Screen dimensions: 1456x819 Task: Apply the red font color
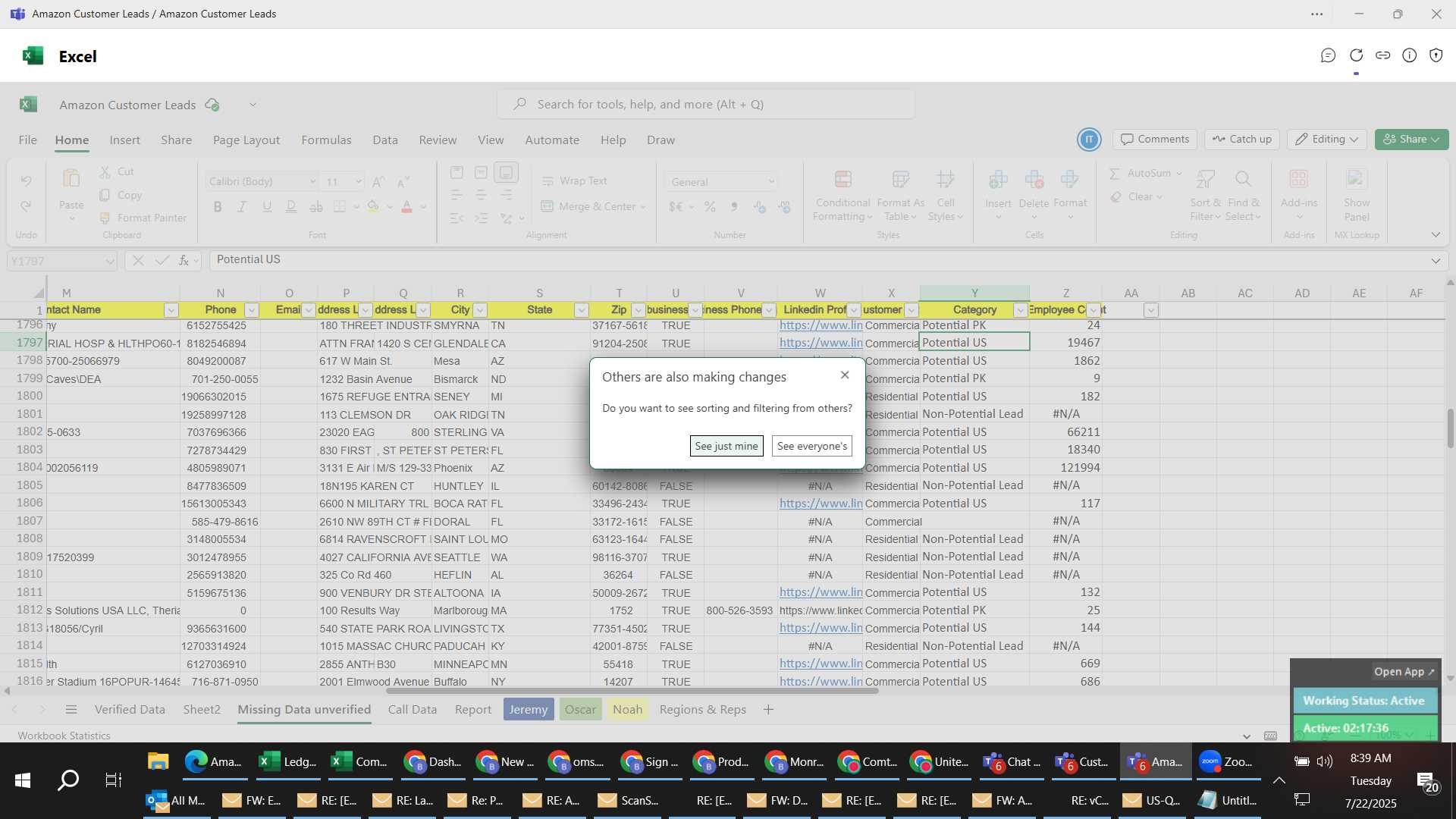tap(407, 206)
